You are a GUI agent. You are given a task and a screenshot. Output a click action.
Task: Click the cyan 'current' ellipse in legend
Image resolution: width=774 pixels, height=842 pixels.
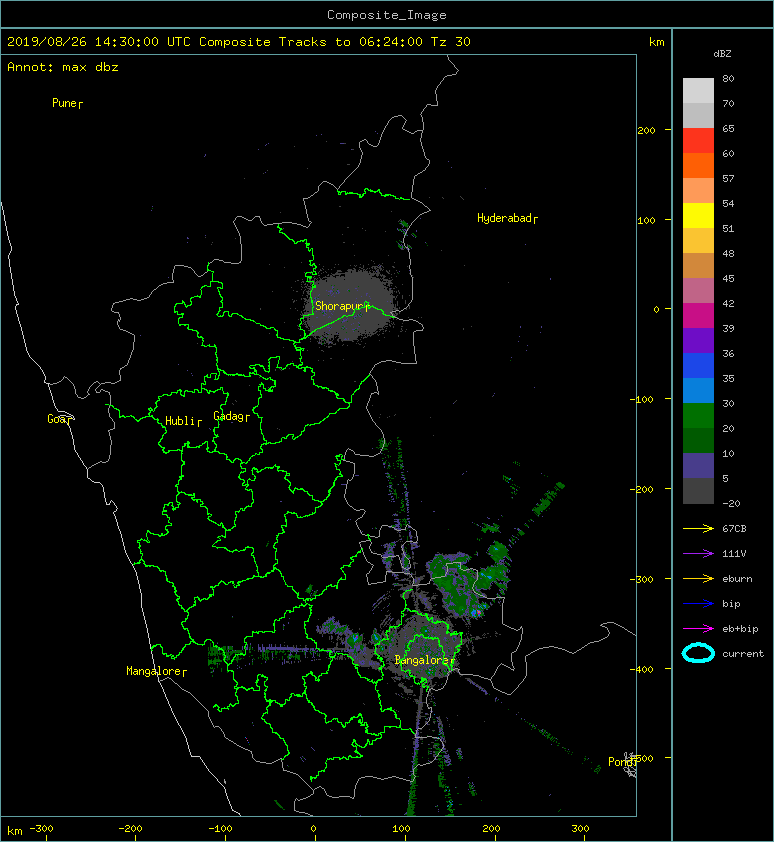click(x=698, y=653)
